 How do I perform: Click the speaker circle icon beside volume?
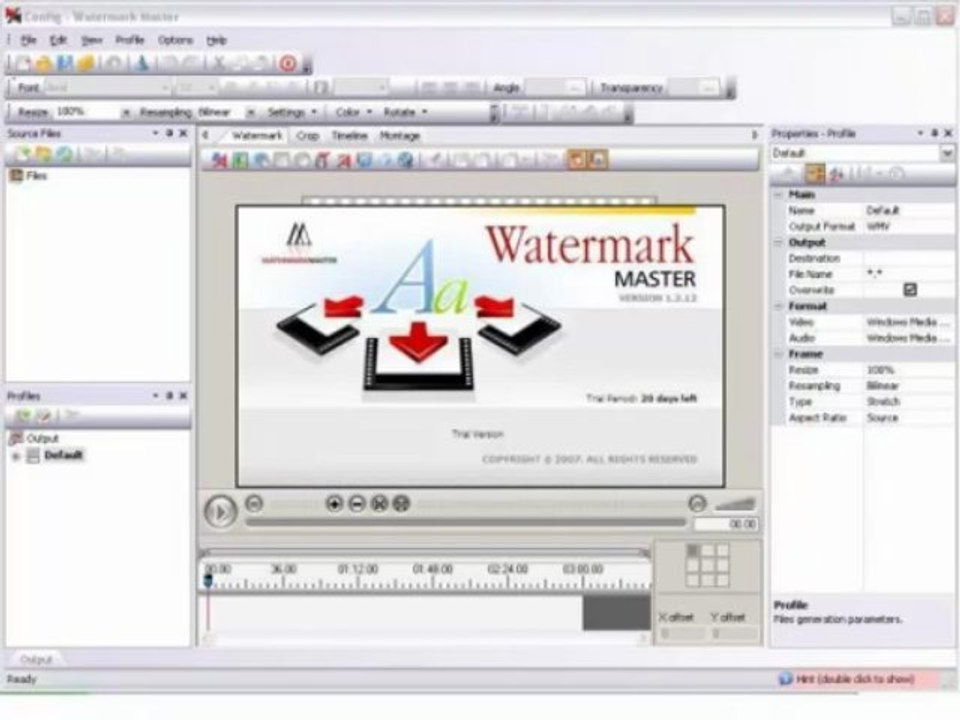point(697,503)
